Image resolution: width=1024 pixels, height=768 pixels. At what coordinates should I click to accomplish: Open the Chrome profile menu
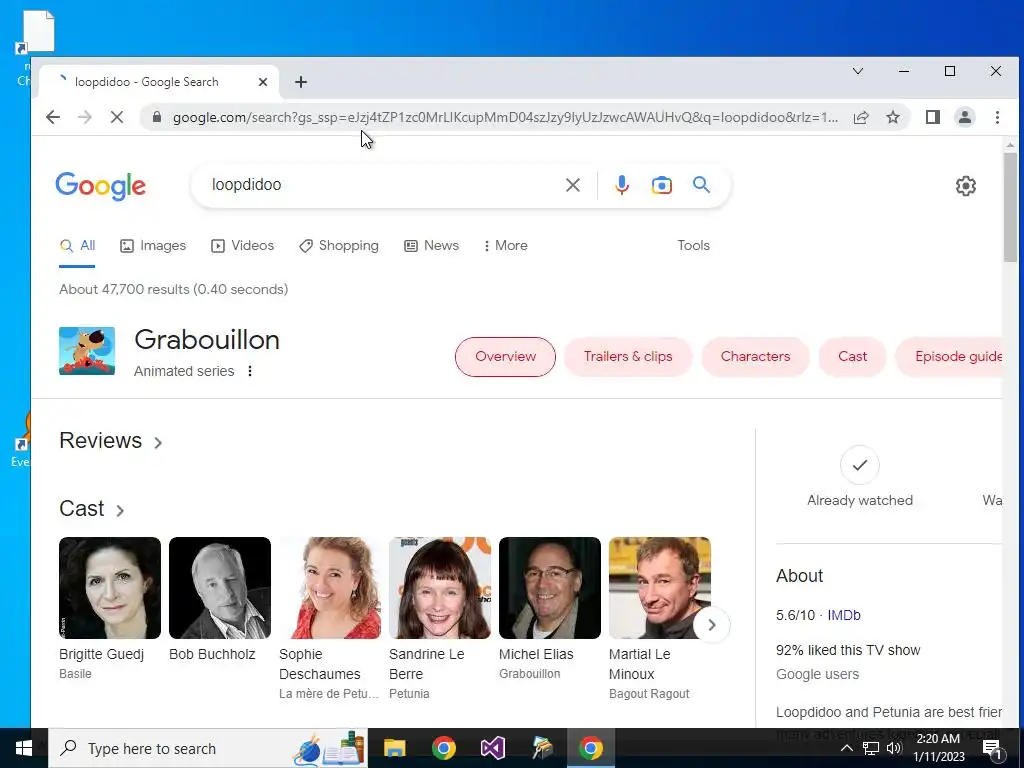[x=965, y=118]
